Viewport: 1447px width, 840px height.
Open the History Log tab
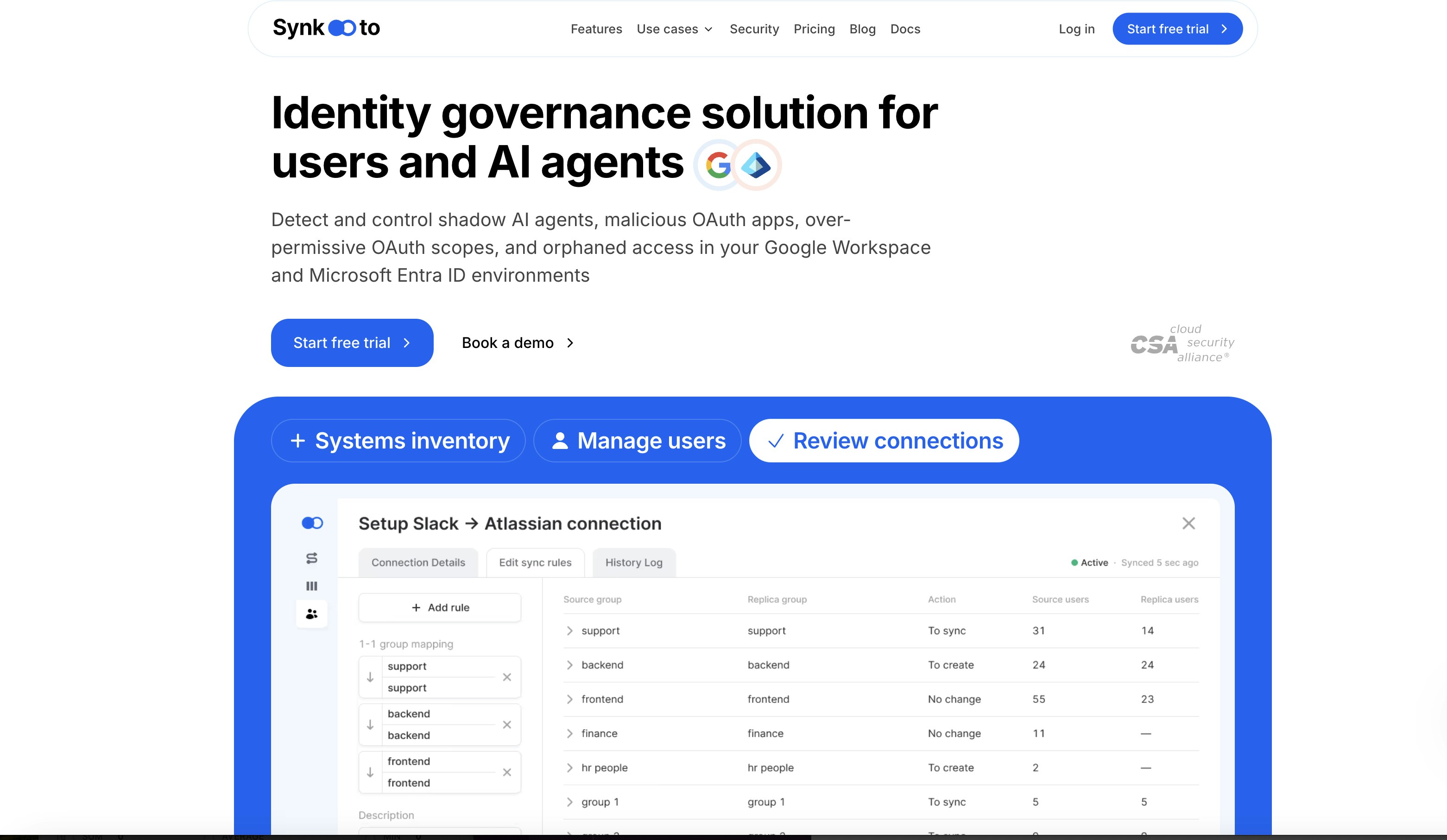(634, 562)
